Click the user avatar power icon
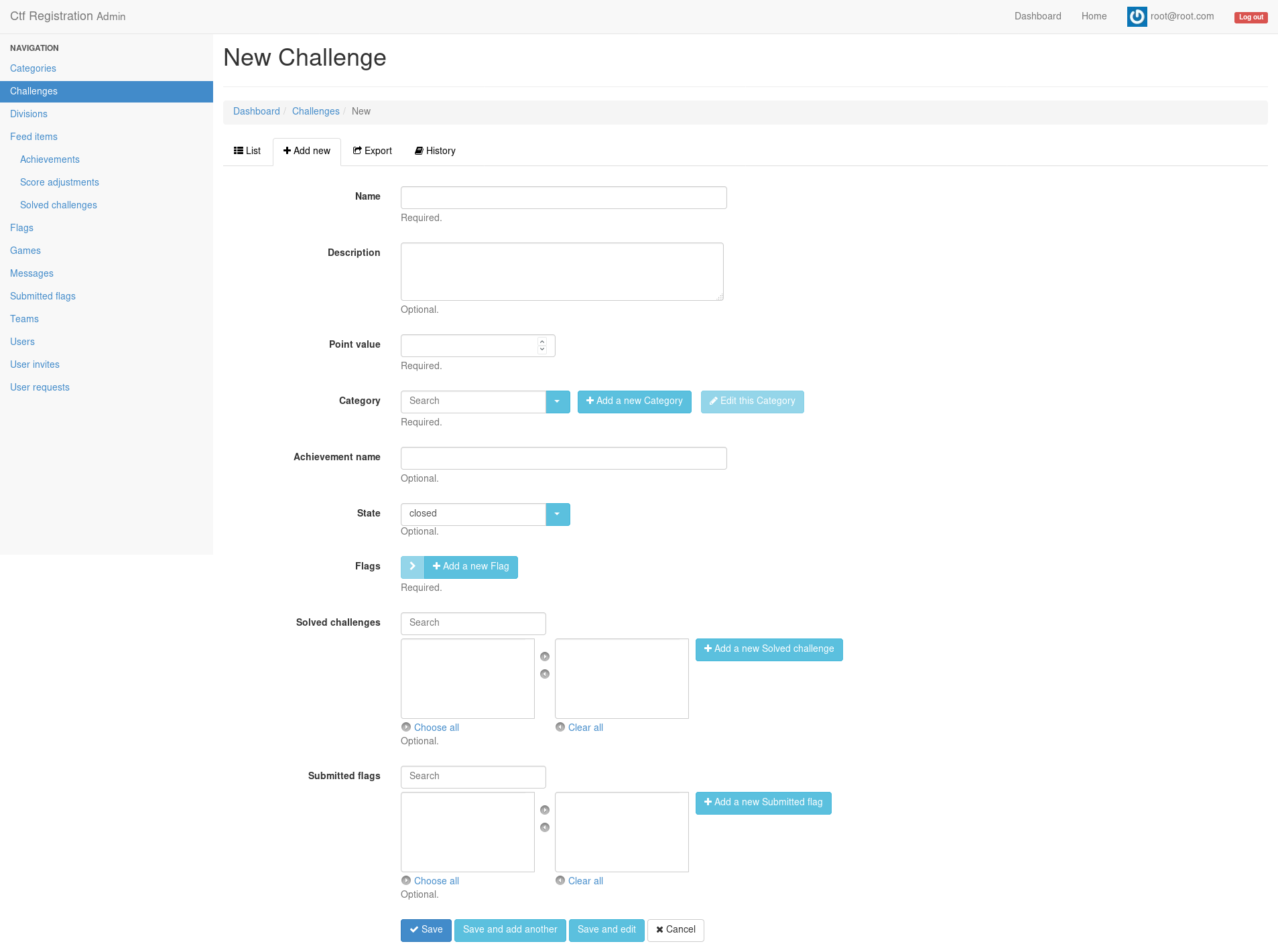The height and width of the screenshot is (952, 1278). [x=1137, y=17]
